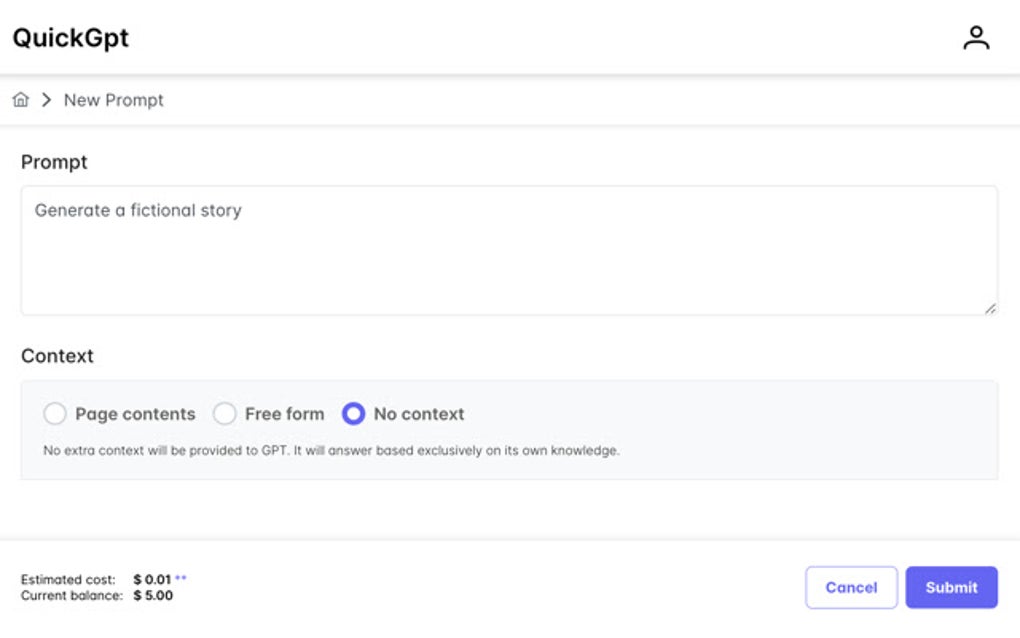Select the No context radio button

354,414
